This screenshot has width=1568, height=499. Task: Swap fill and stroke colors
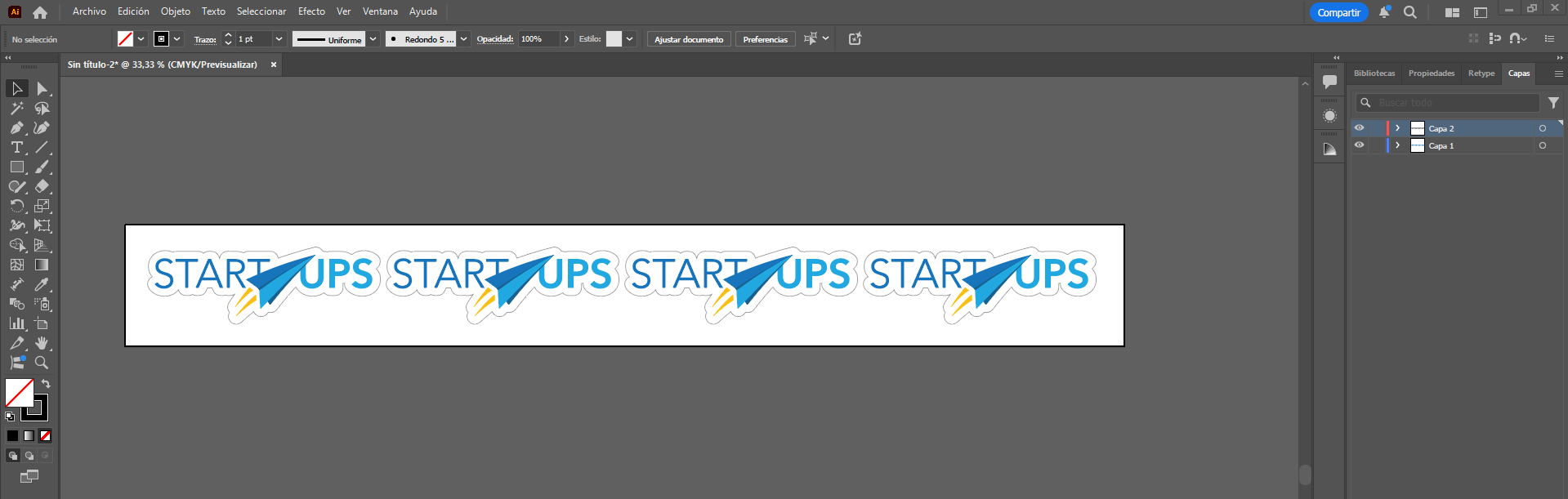[x=46, y=384]
